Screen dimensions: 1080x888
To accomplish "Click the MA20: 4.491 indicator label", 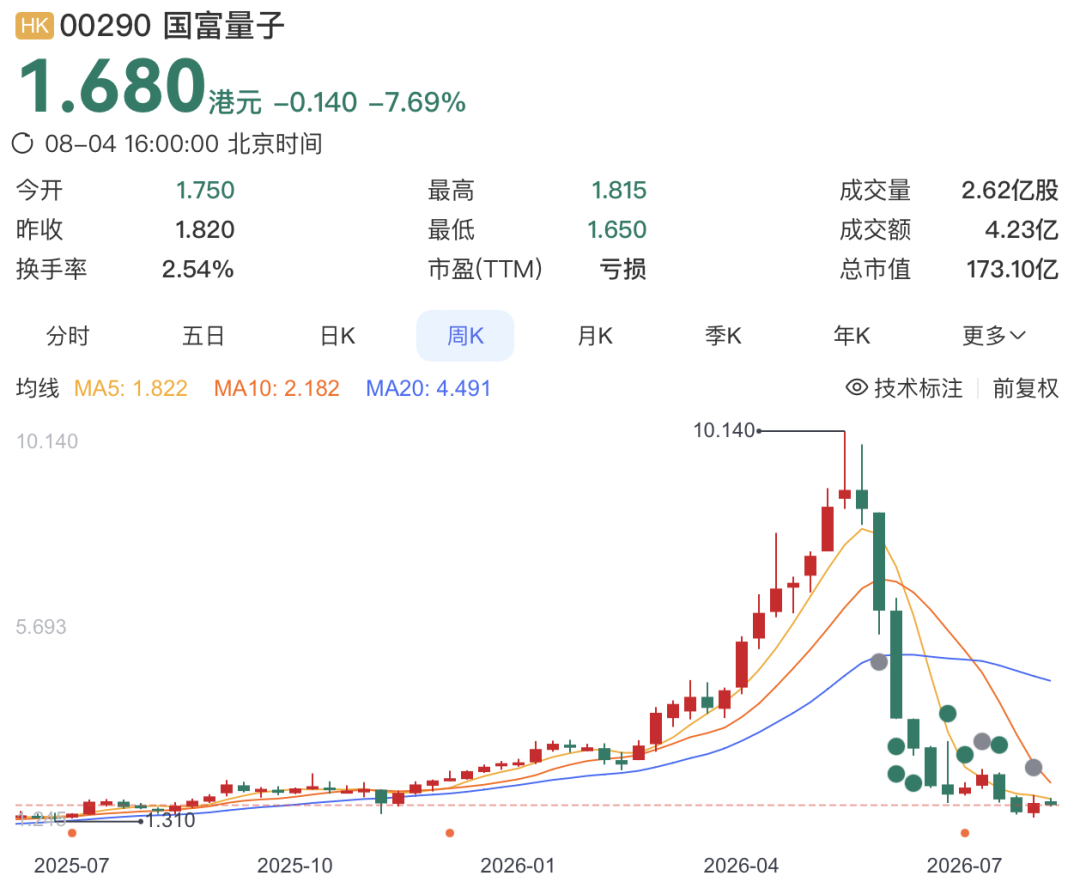I will pyautogui.click(x=428, y=388).
